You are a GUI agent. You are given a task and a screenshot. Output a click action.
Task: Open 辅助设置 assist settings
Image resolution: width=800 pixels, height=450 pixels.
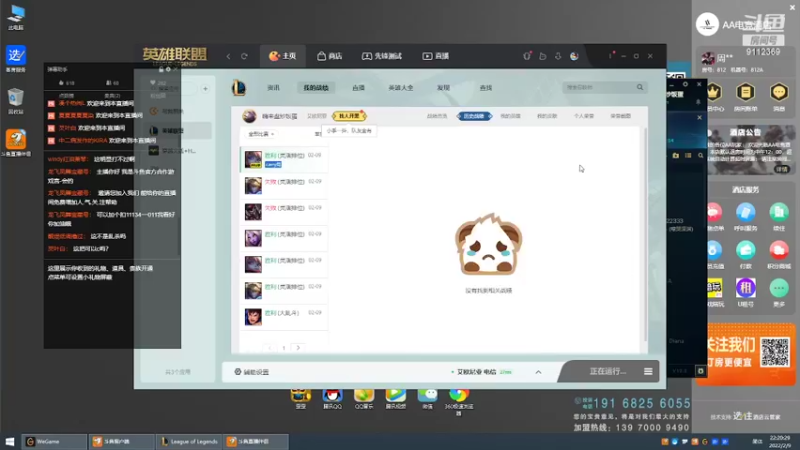(x=252, y=372)
